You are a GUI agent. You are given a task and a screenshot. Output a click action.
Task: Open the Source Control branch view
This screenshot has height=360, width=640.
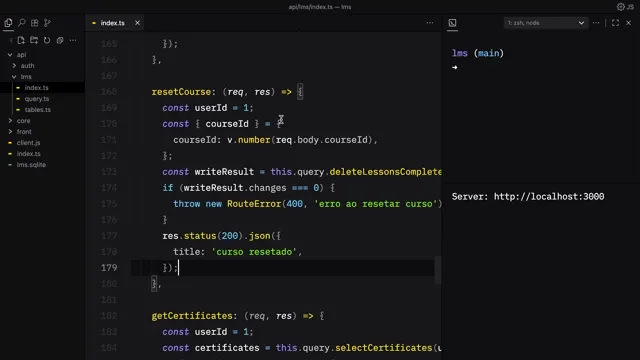pos(47,23)
